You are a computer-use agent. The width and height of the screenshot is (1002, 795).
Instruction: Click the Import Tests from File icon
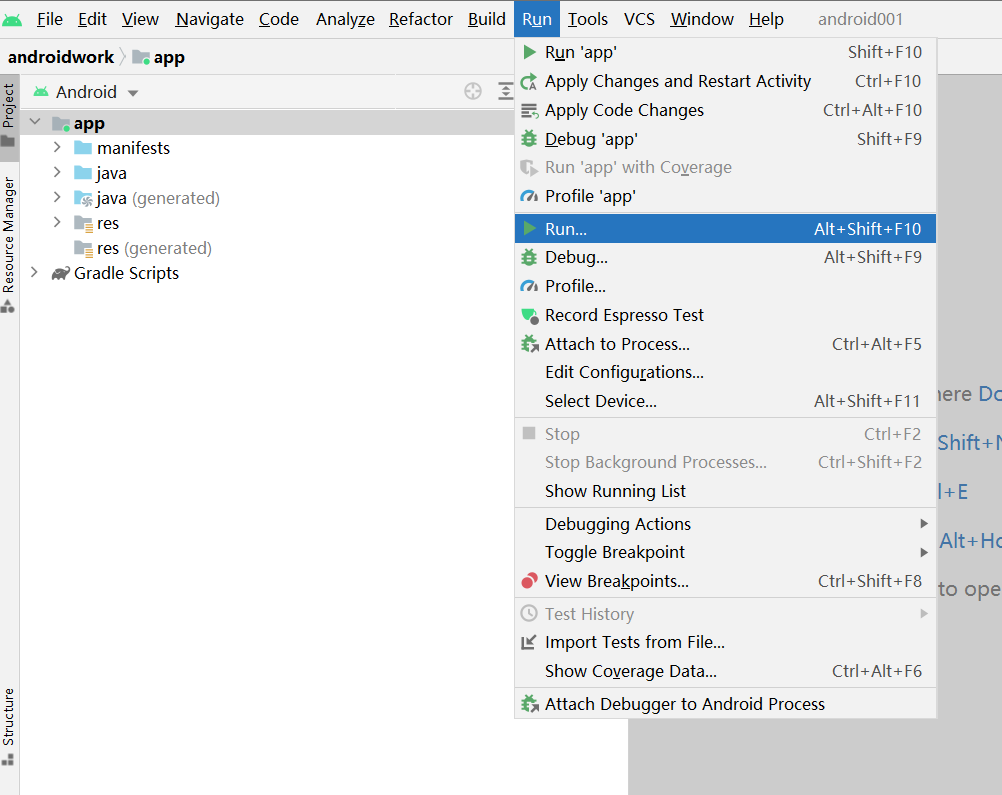pos(529,642)
